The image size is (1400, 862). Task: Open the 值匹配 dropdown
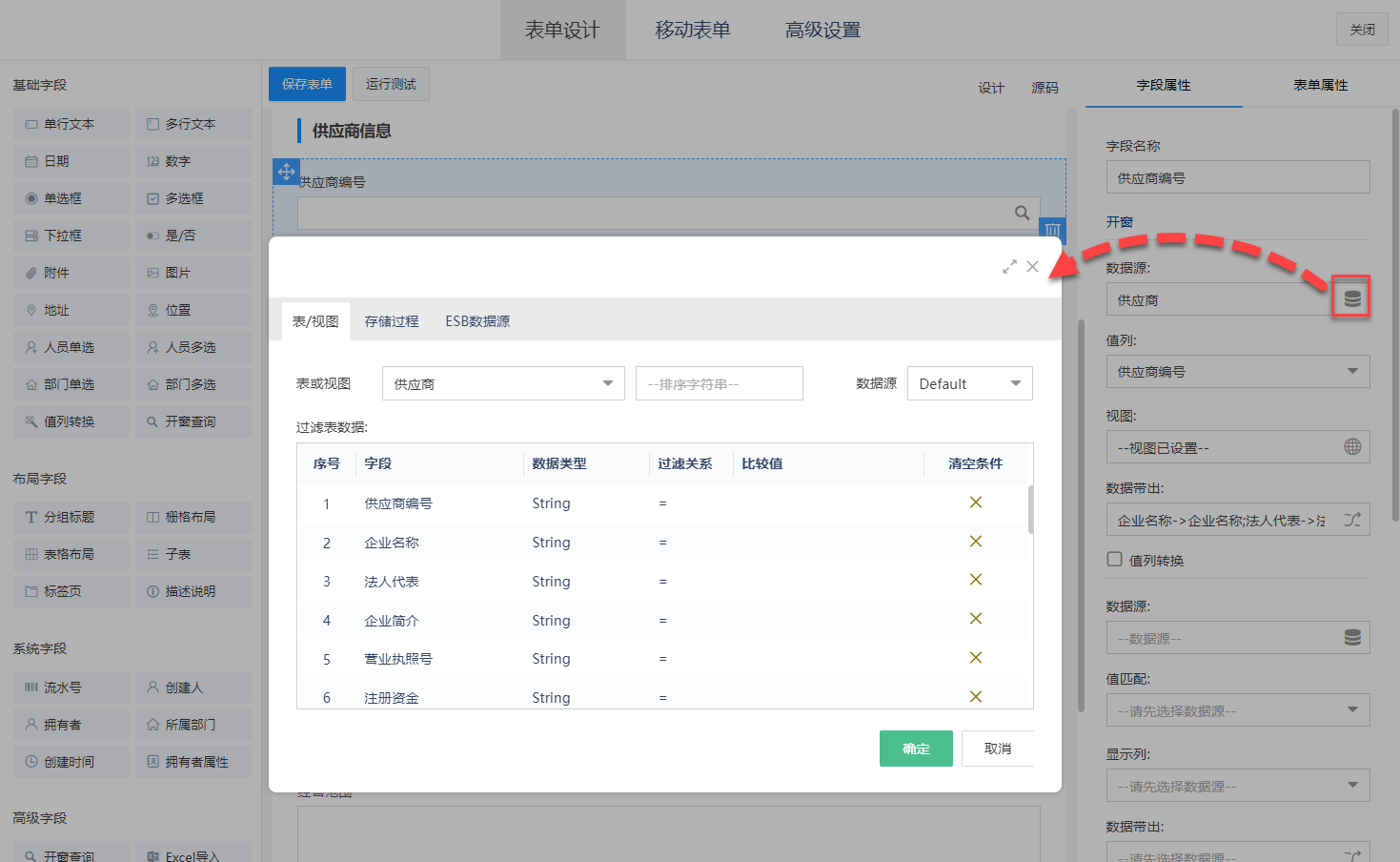pyautogui.click(x=1238, y=710)
